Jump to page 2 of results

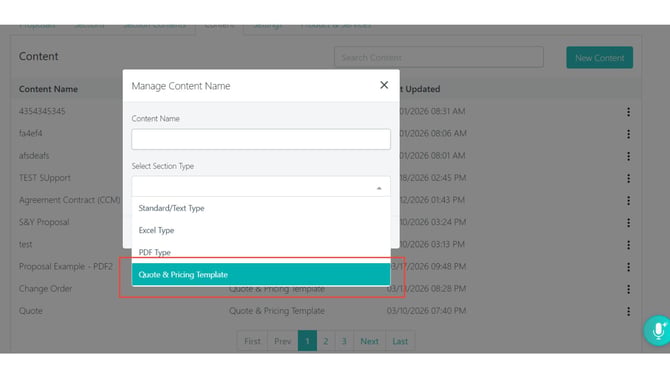coord(326,341)
